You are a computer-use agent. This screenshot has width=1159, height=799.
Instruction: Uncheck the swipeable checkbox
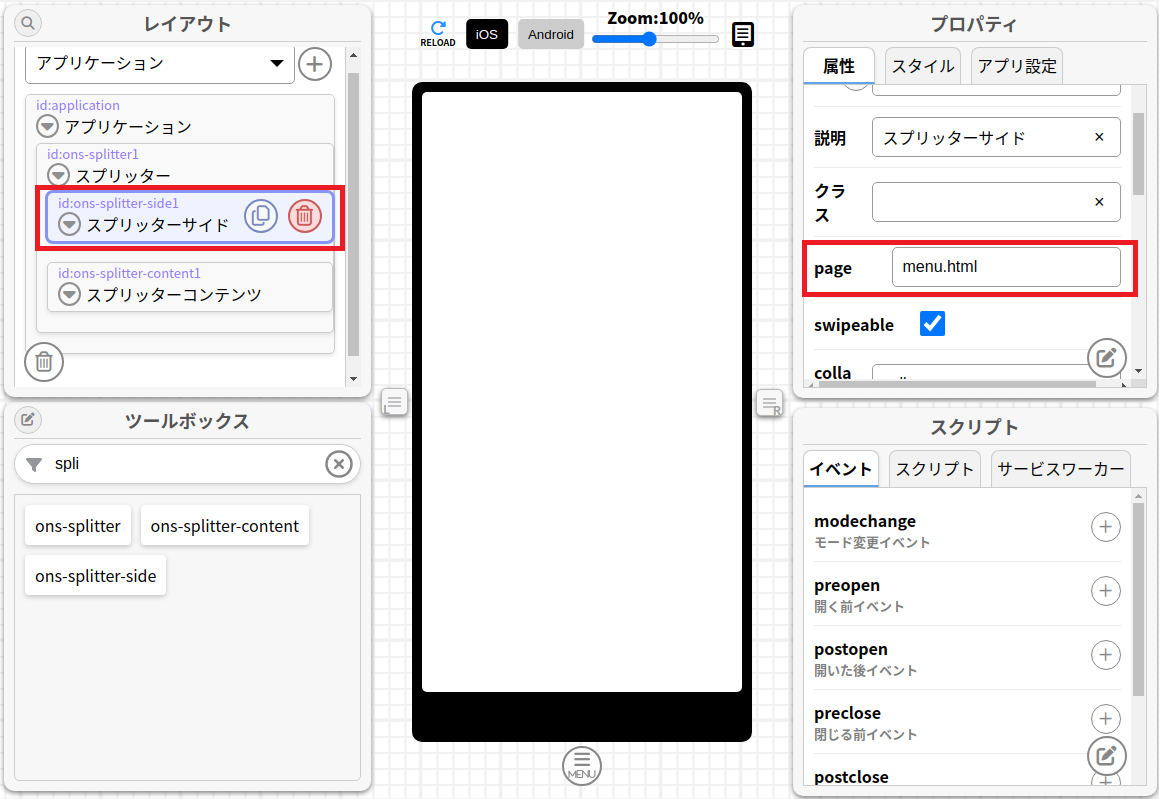(x=931, y=323)
